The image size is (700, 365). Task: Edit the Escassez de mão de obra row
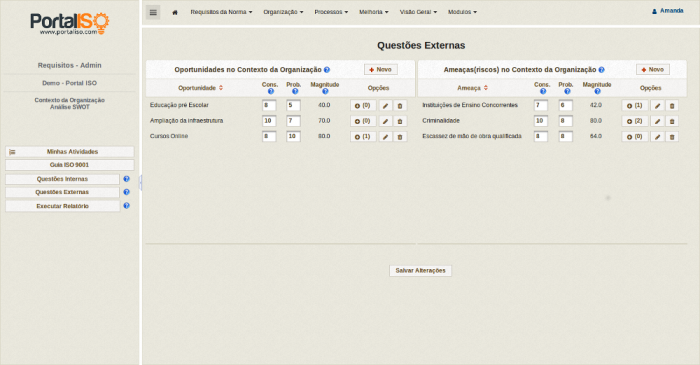pos(658,137)
